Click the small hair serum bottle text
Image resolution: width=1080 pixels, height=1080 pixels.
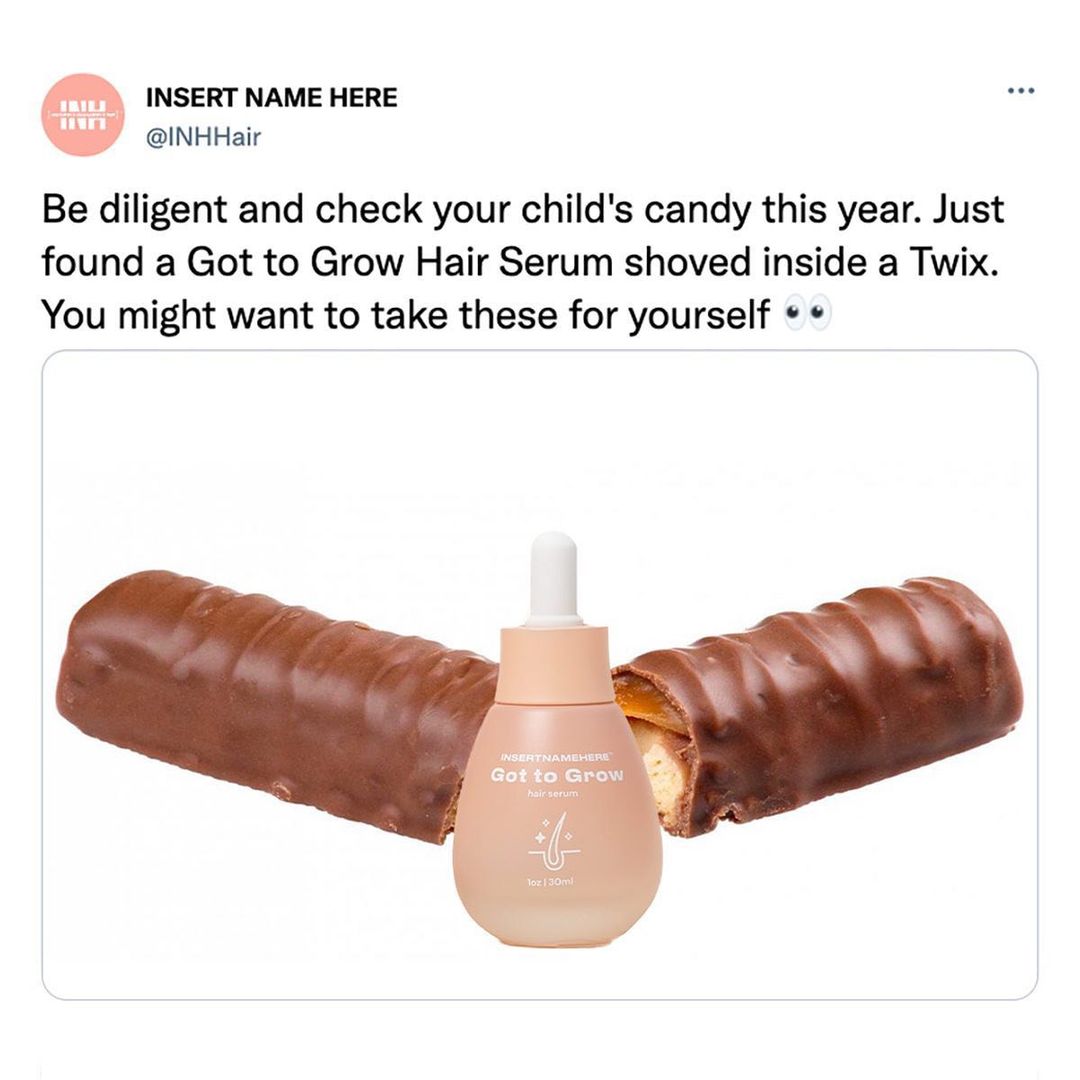click(553, 793)
